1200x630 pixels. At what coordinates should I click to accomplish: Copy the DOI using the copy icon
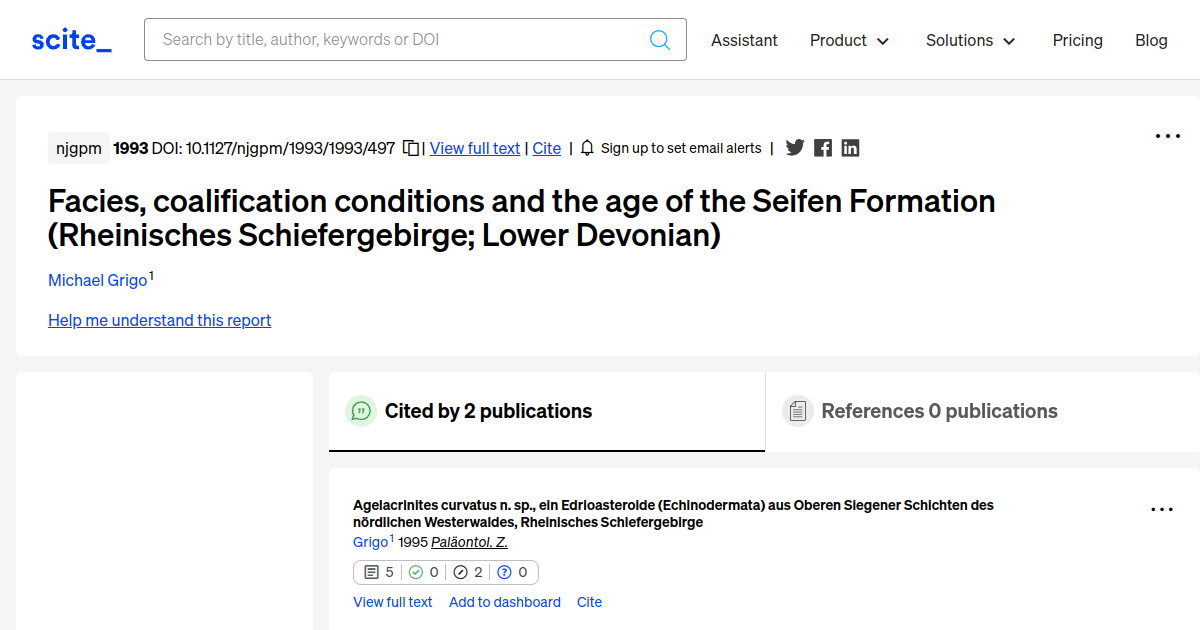[x=410, y=147]
